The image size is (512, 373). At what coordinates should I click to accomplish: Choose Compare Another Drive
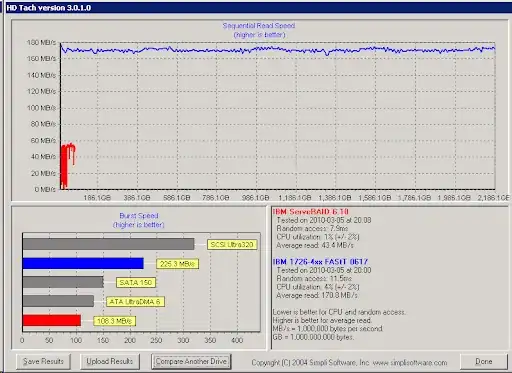(x=191, y=361)
